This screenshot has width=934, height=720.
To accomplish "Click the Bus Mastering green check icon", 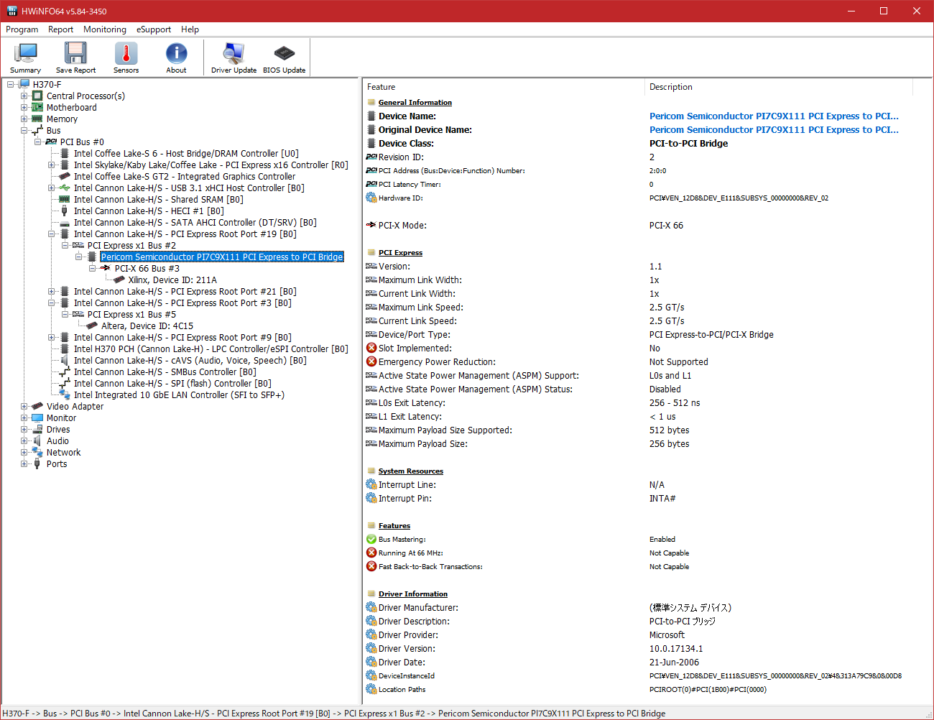I will [371, 540].
